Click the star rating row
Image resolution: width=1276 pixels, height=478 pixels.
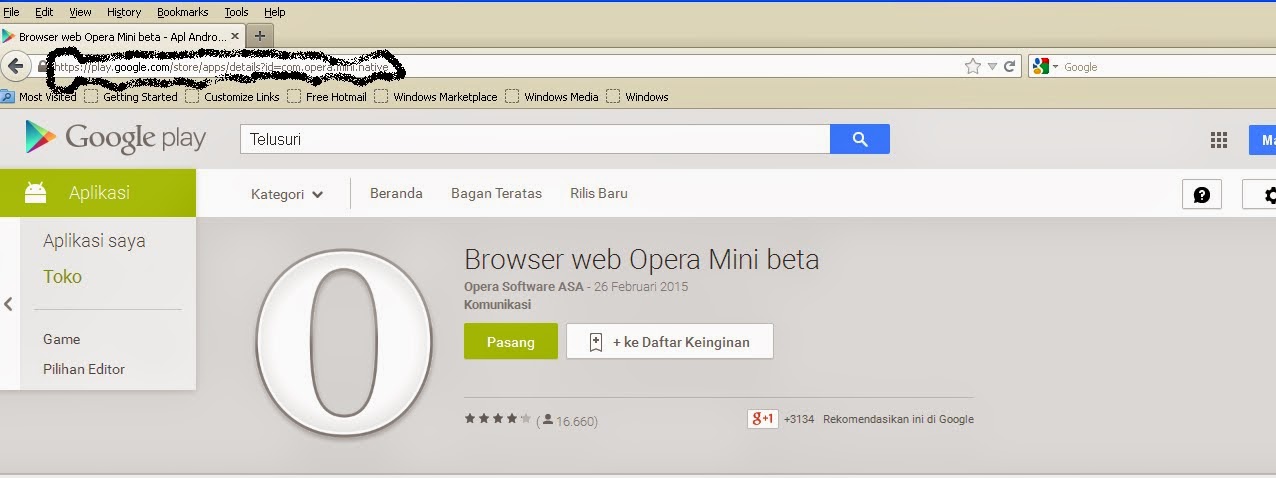coord(497,419)
